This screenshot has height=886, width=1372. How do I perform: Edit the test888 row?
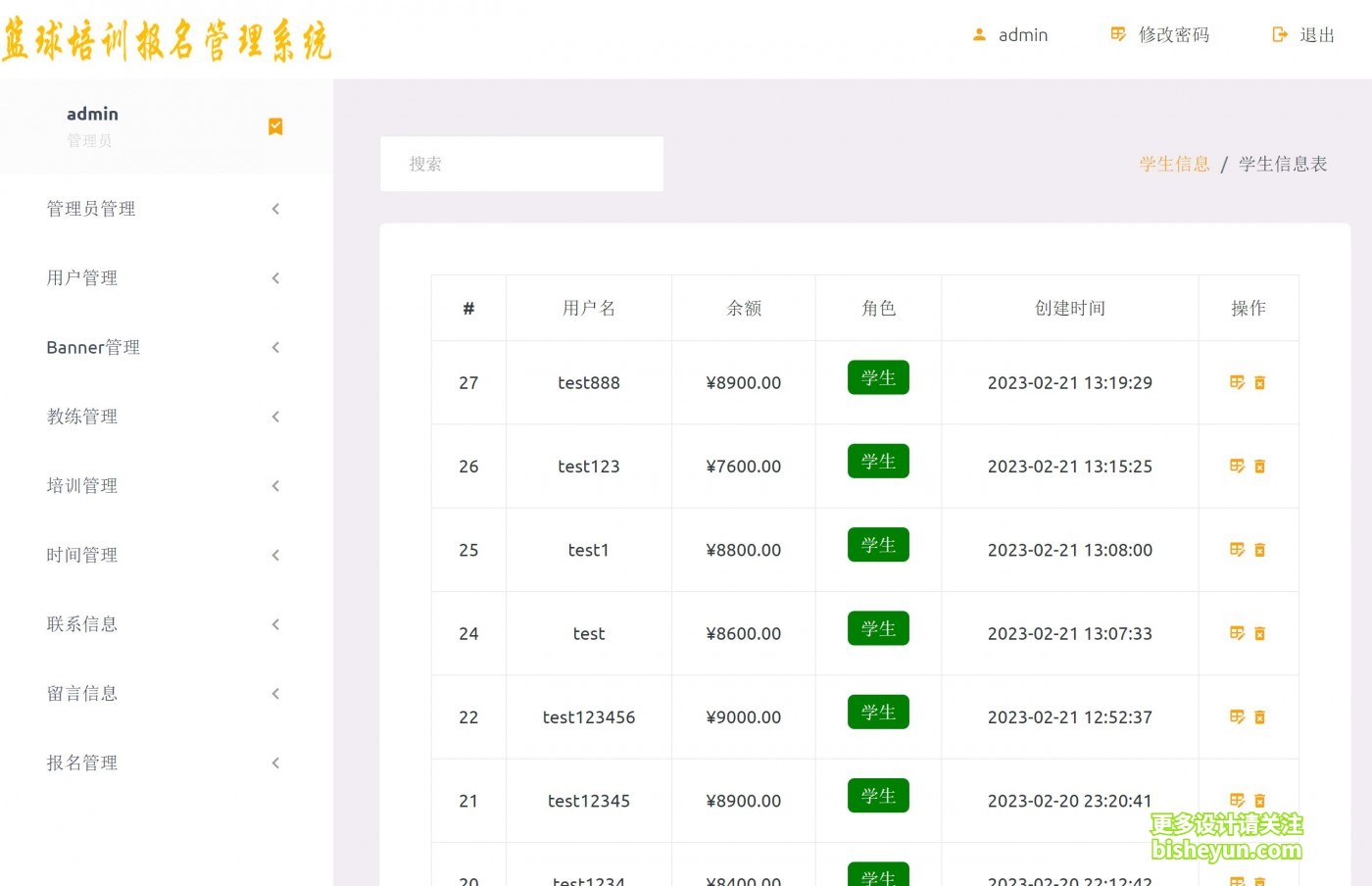(x=1237, y=382)
